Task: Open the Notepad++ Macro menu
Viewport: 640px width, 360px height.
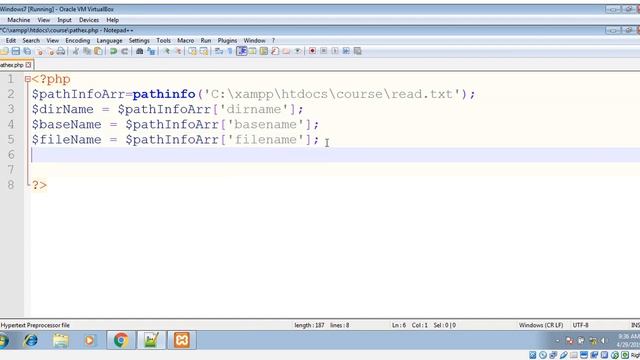Action: pyautogui.click(x=186, y=40)
